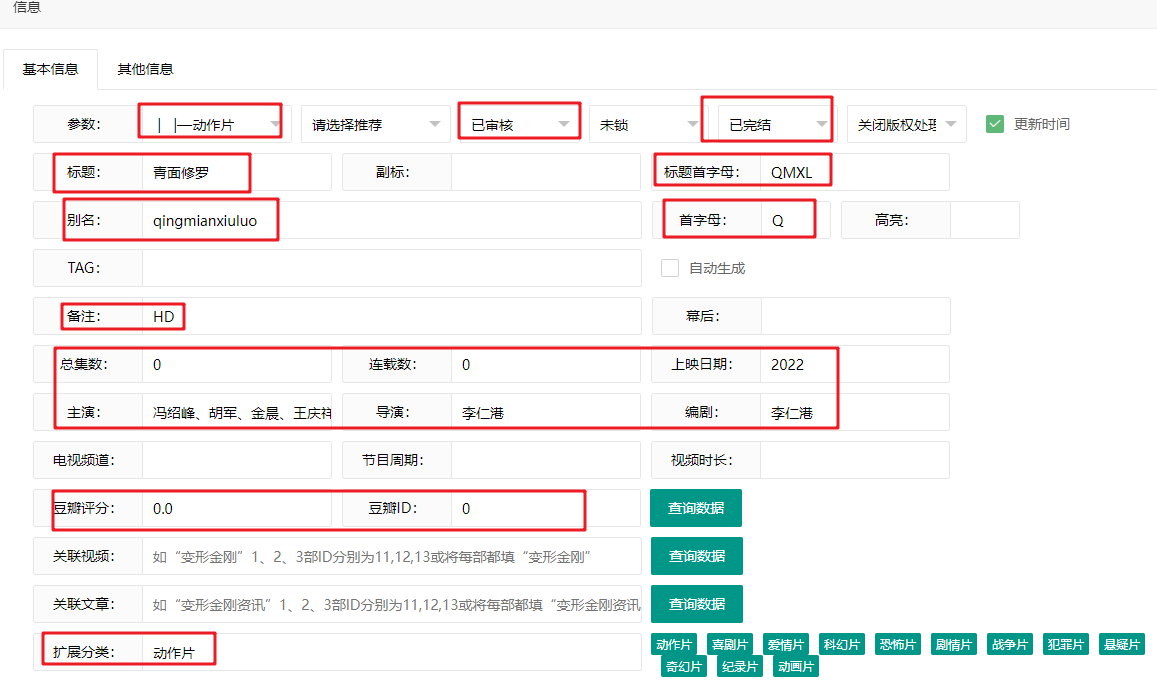Click the 标题 field containing 青面修罗
Viewport: 1157px width, 684px height.
(236, 172)
